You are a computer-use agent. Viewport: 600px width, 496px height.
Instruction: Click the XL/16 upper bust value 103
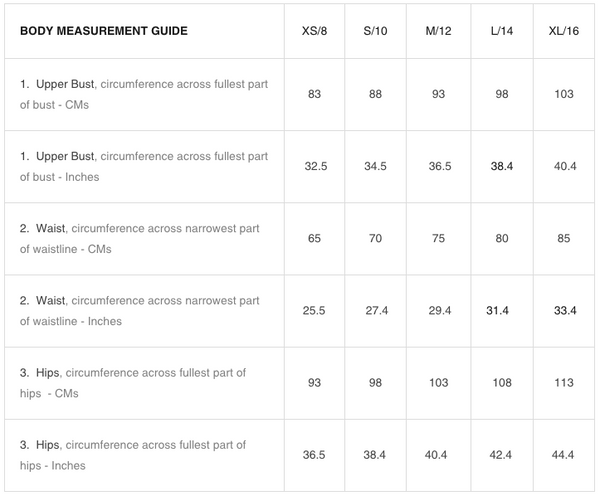point(564,94)
